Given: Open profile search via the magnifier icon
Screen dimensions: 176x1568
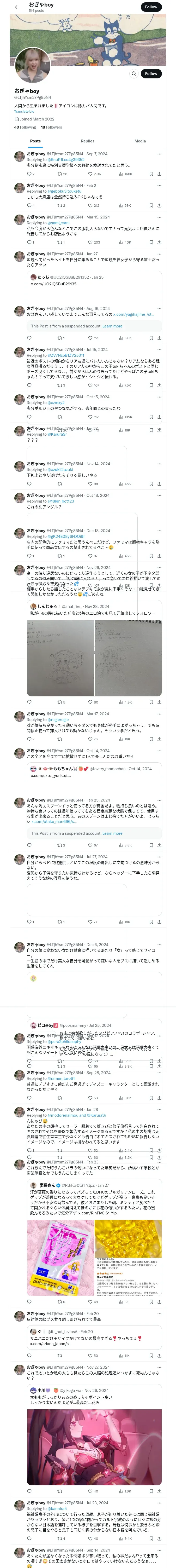Looking at the screenshot, I should tap(133, 74).
